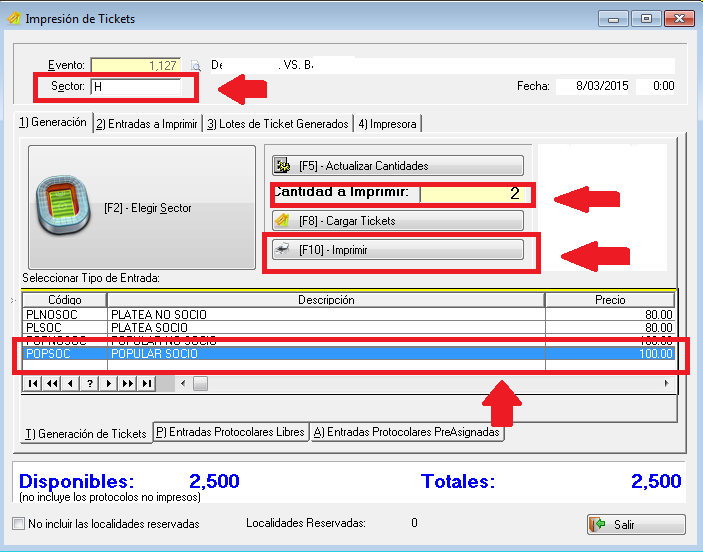Click F8 Cargar Tickets button
The image size is (703, 552).
tap(397, 220)
